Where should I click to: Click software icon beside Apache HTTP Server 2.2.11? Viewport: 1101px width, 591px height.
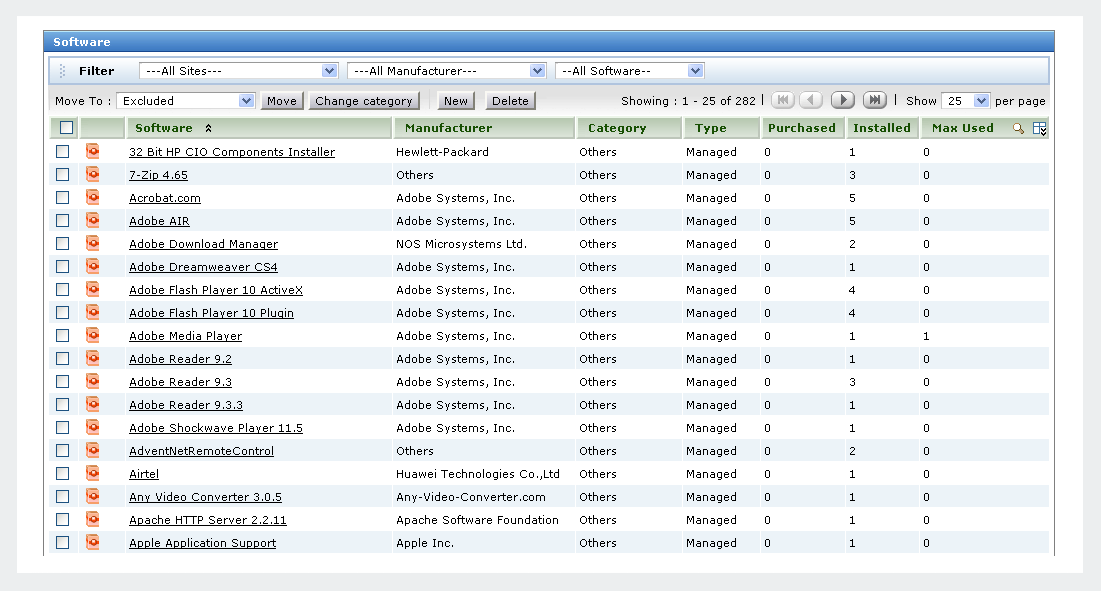click(92, 519)
